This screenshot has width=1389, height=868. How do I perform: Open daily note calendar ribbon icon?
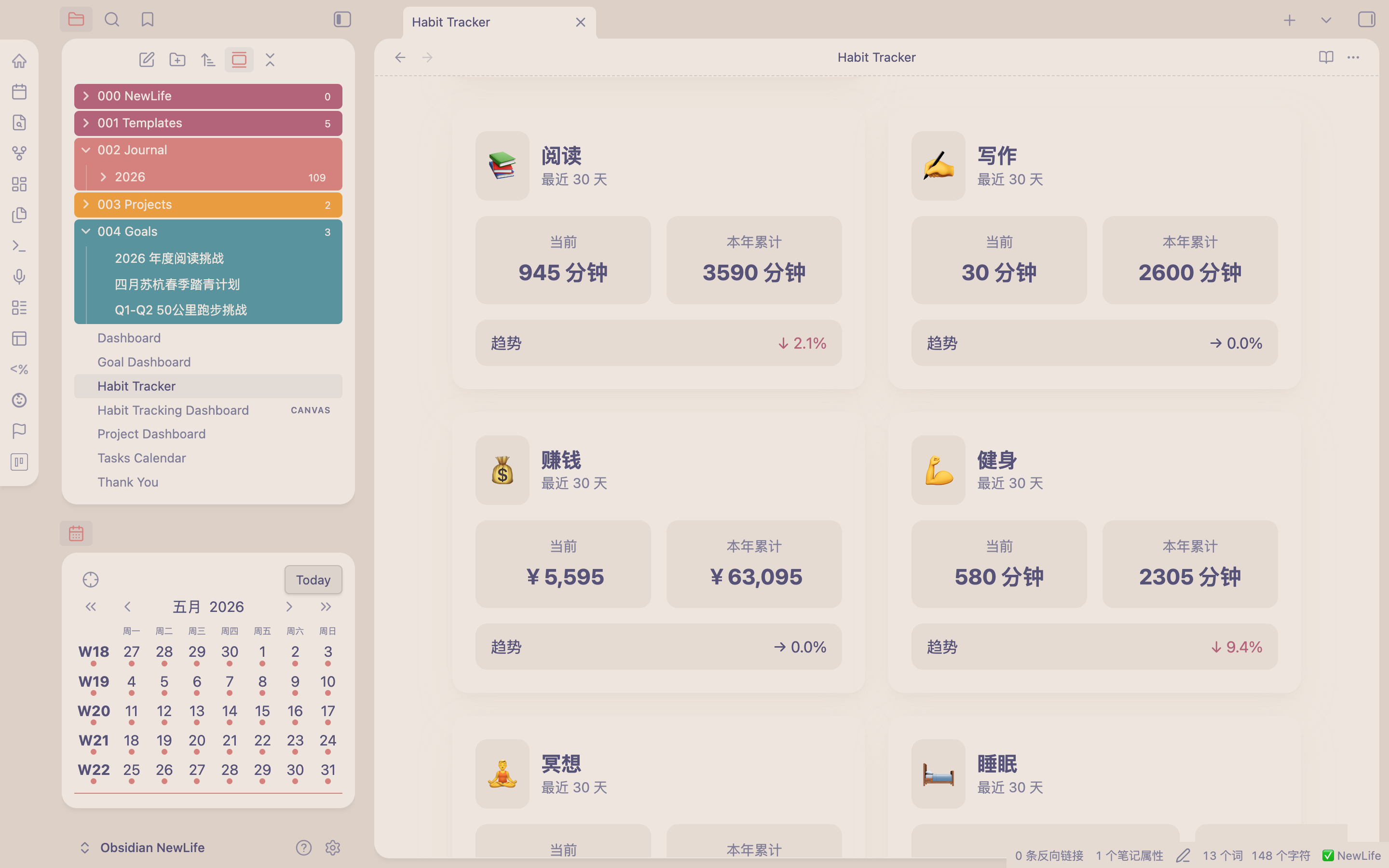pos(19,92)
